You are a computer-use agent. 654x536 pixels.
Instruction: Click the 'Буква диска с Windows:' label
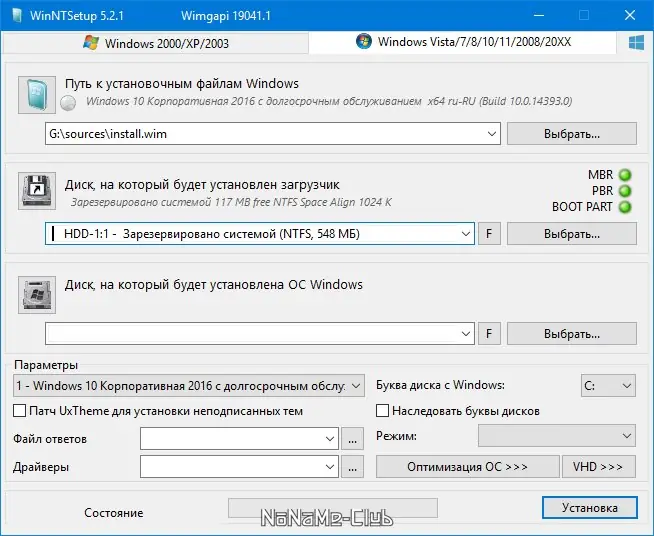(x=440, y=385)
